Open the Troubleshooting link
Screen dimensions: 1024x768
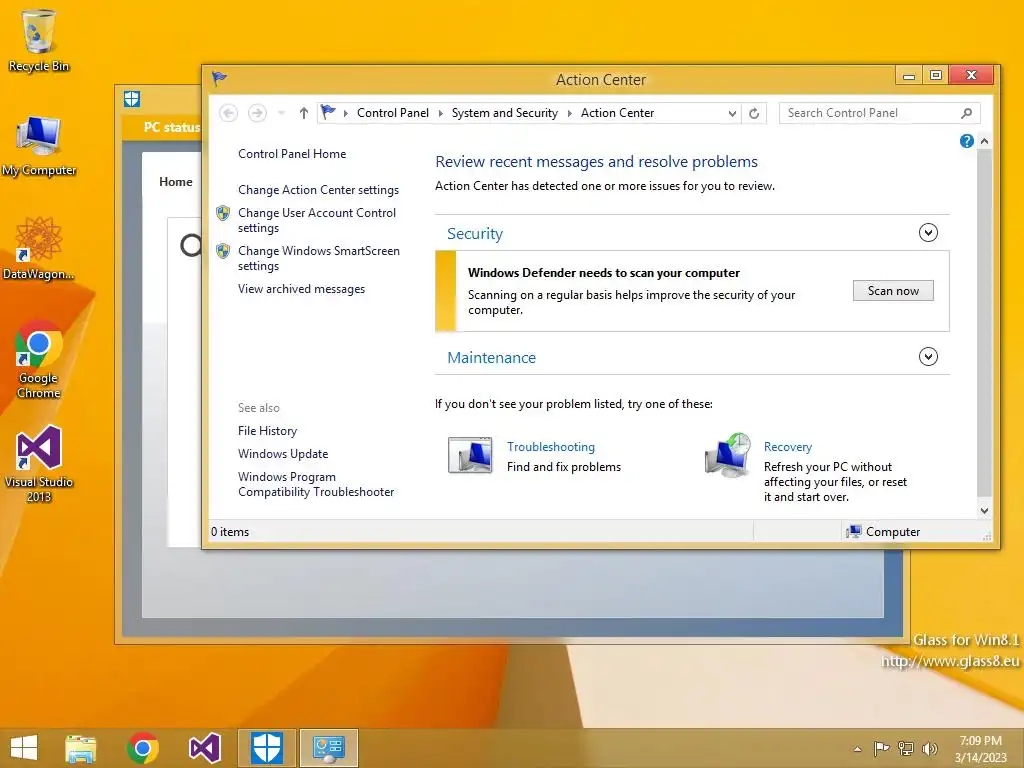pos(551,447)
